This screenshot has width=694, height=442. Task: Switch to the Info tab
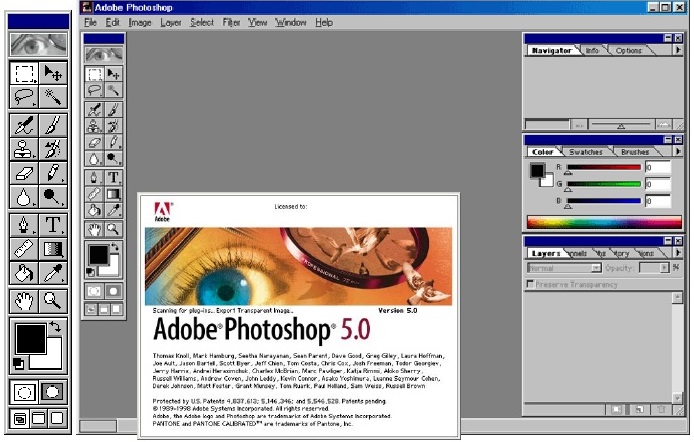[x=592, y=50]
